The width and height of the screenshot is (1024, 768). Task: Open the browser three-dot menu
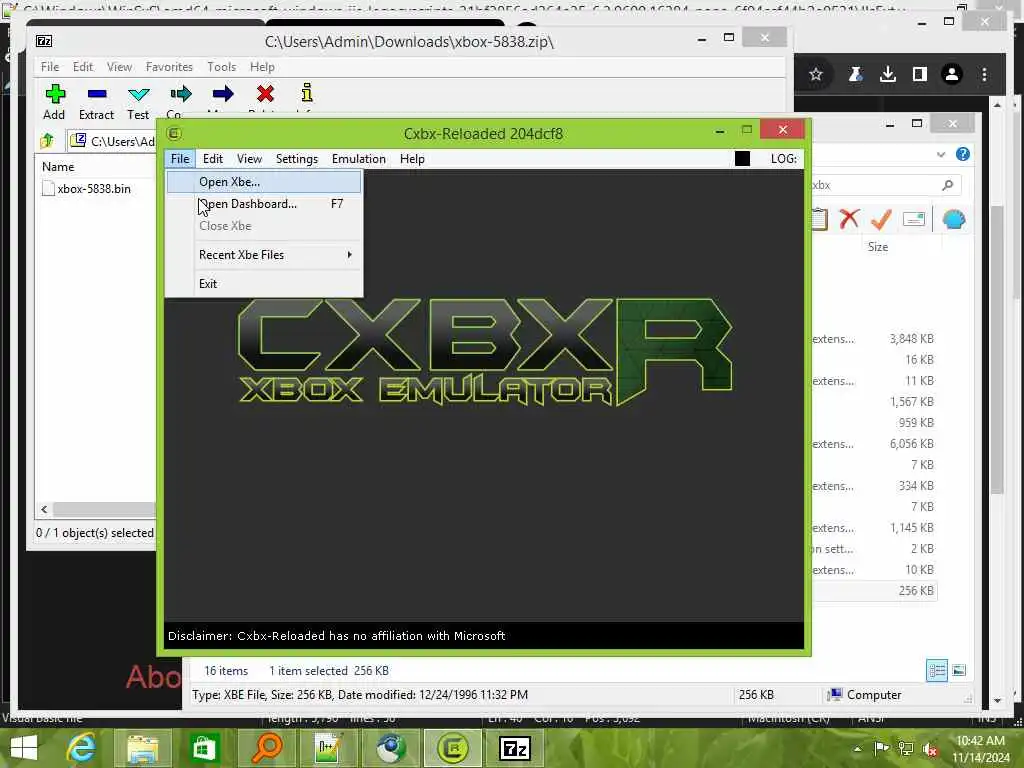tap(984, 74)
